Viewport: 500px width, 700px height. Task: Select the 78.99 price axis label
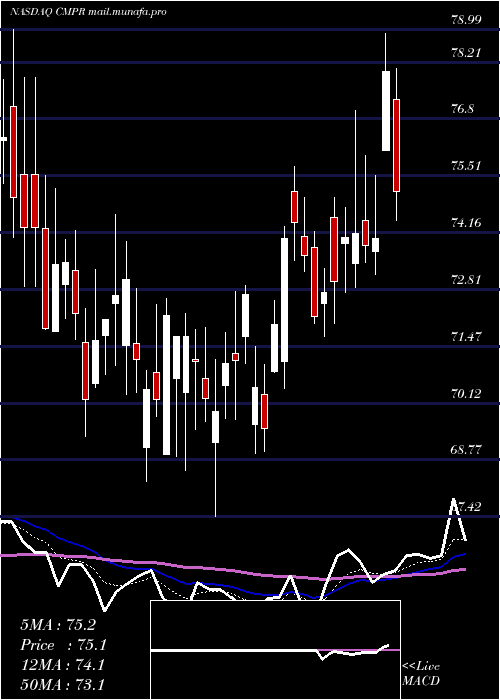466,19
